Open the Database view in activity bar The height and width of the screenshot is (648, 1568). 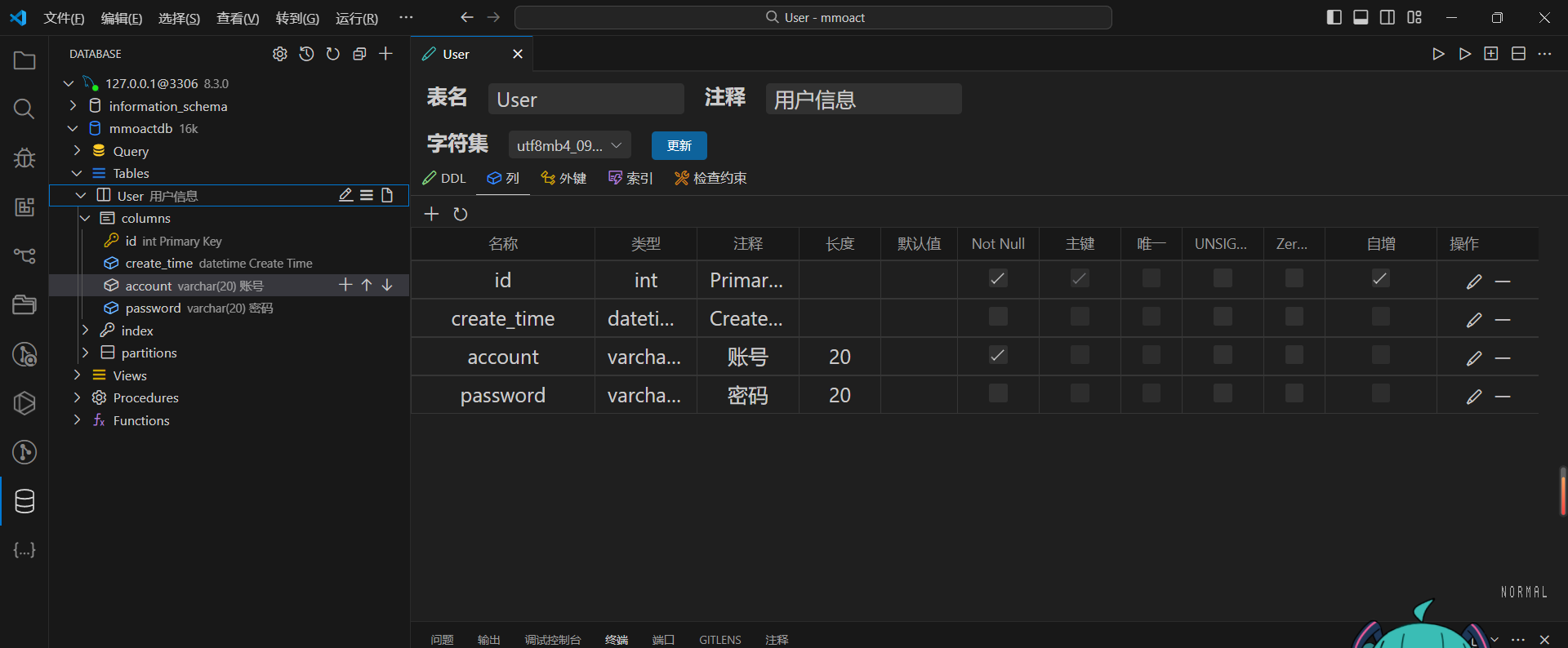(x=24, y=501)
